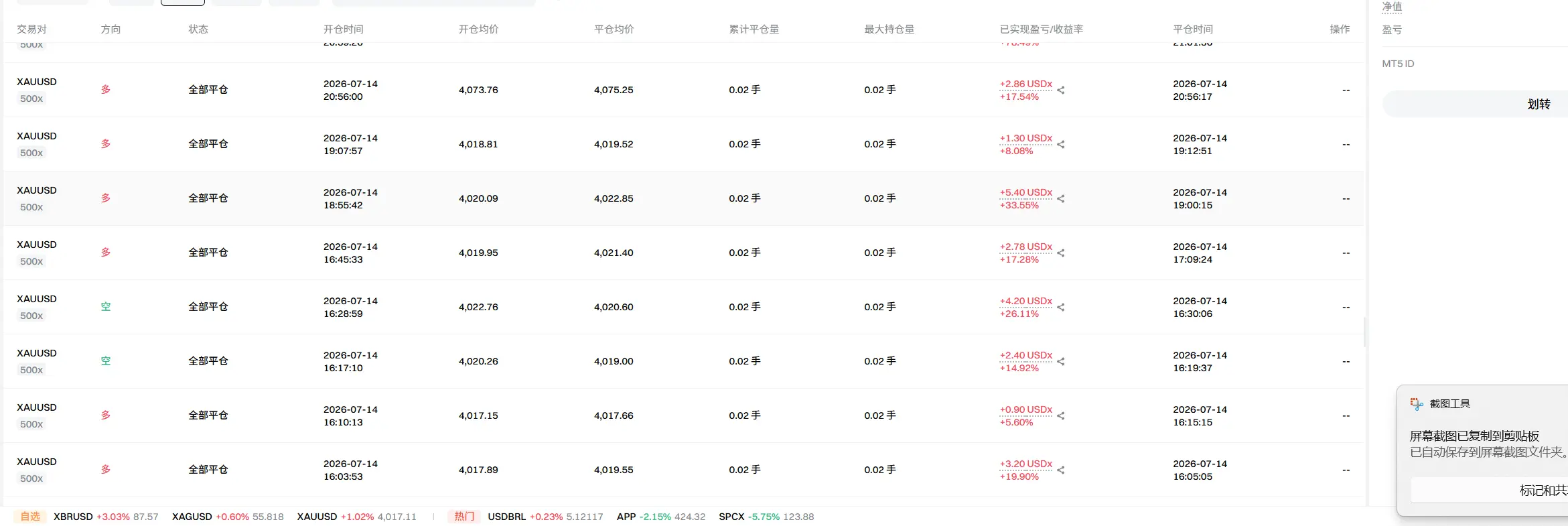Share the +2.86 USDx profit trade
Viewport: 1568px width, 526px height.
click(1061, 90)
